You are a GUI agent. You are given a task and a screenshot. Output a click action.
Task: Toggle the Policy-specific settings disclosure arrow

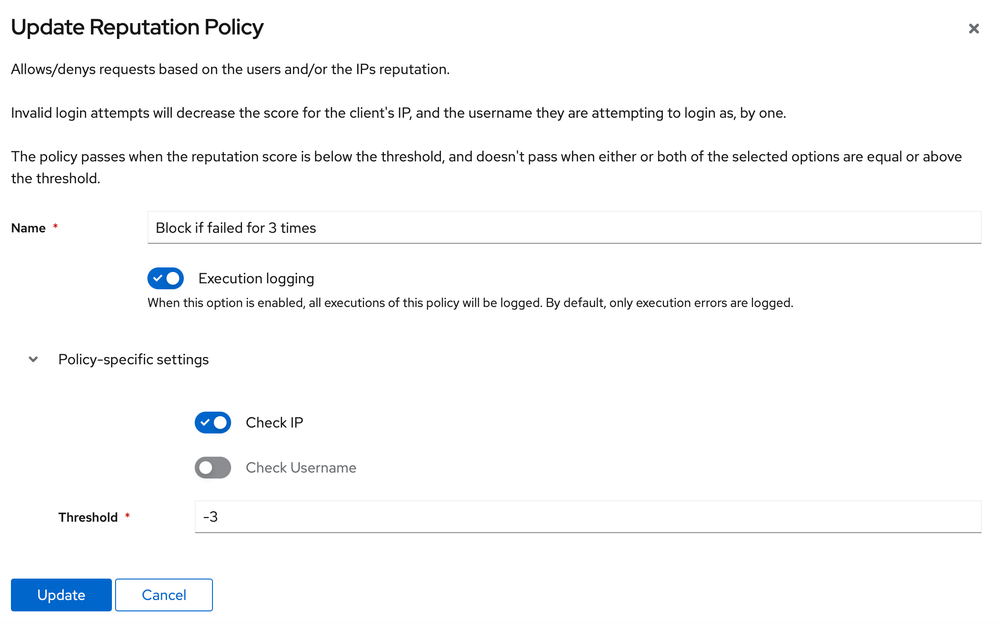[x=33, y=359]
